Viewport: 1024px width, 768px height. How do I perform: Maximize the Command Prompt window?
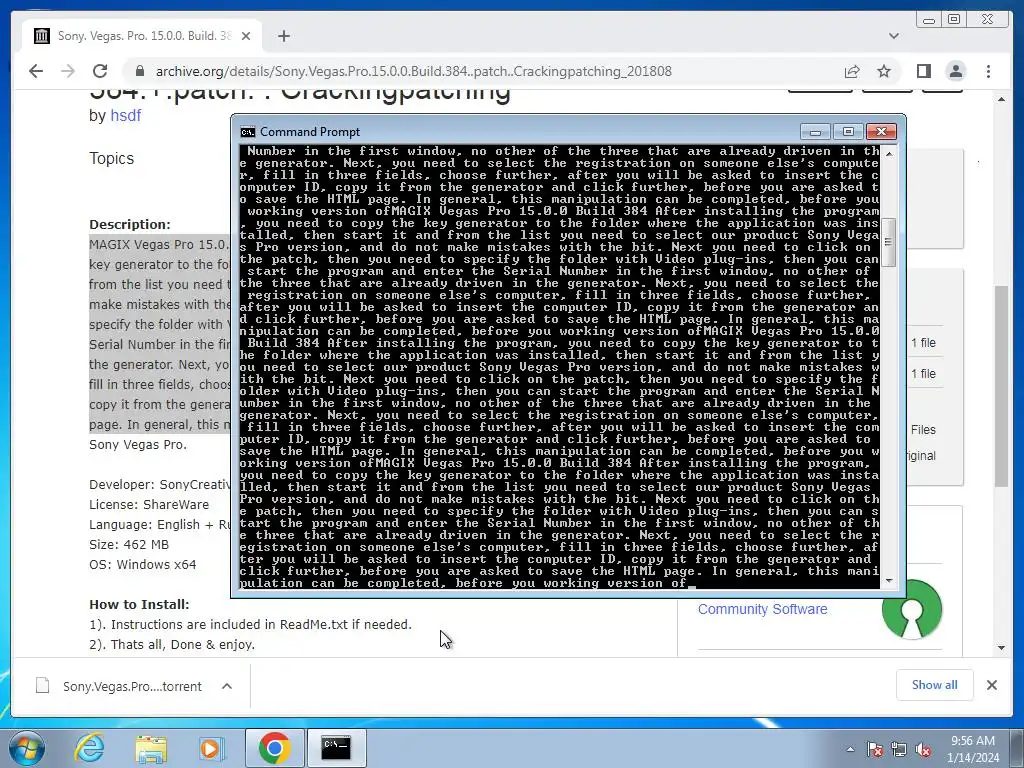tap(848, 132)
